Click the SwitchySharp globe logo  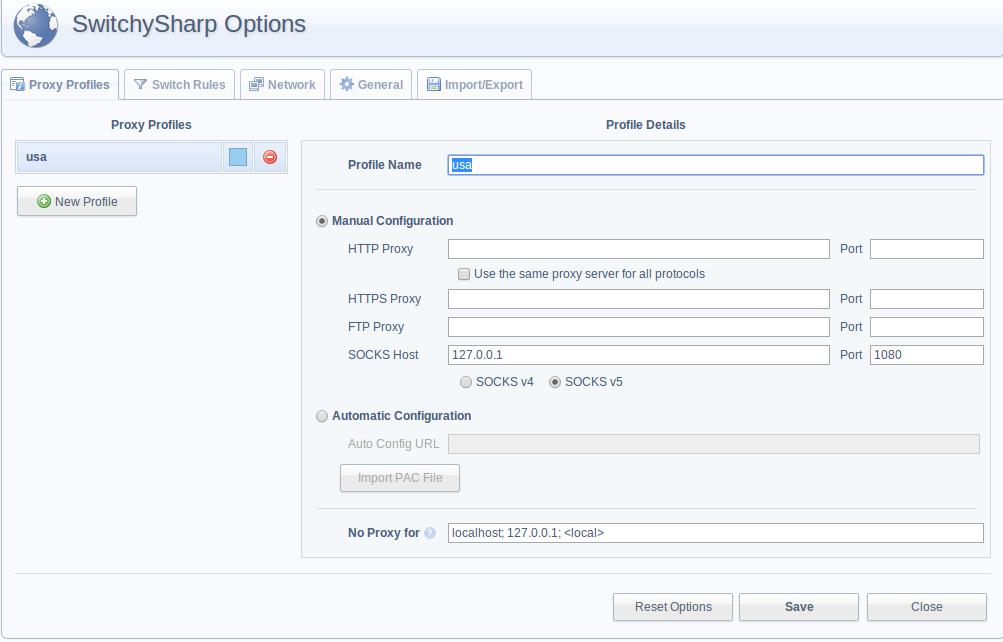36,26
